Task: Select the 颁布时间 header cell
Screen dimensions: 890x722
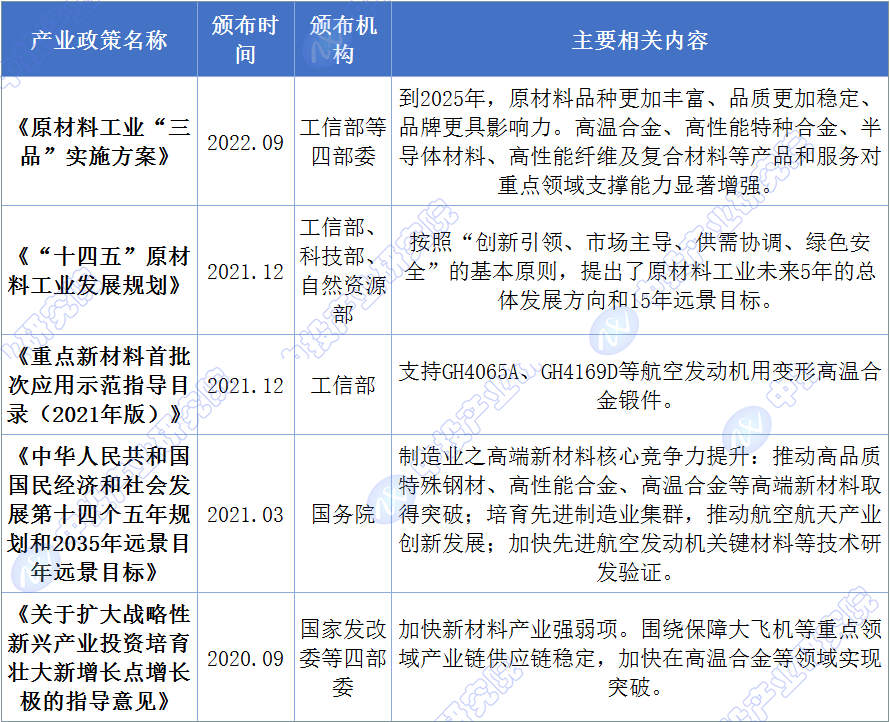Action: (245, 40)
